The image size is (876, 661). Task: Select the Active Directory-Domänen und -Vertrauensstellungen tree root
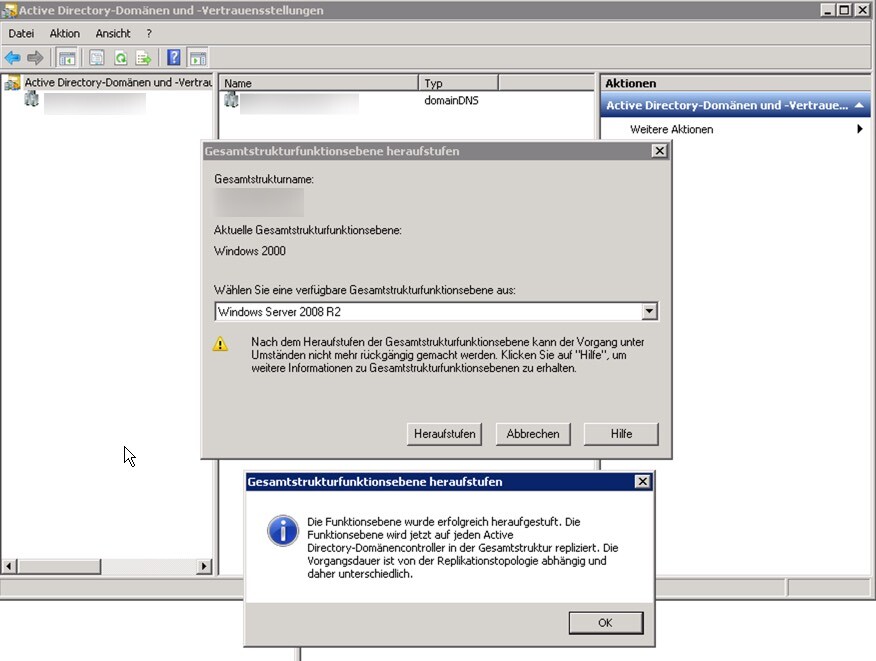pos(118,83)
